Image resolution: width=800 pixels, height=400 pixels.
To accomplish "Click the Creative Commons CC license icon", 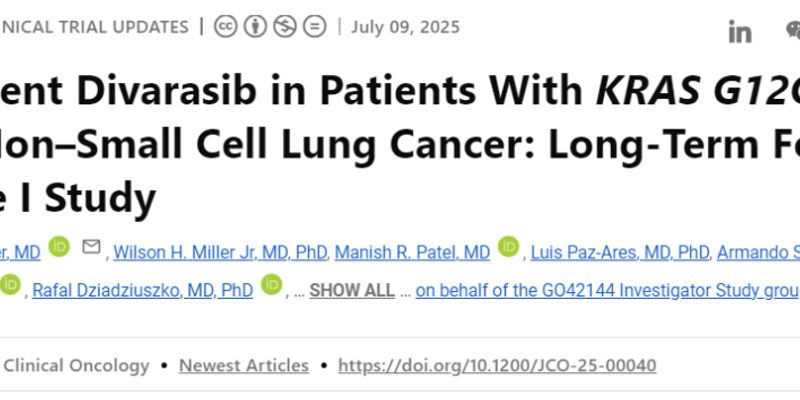I will point(226,27).
